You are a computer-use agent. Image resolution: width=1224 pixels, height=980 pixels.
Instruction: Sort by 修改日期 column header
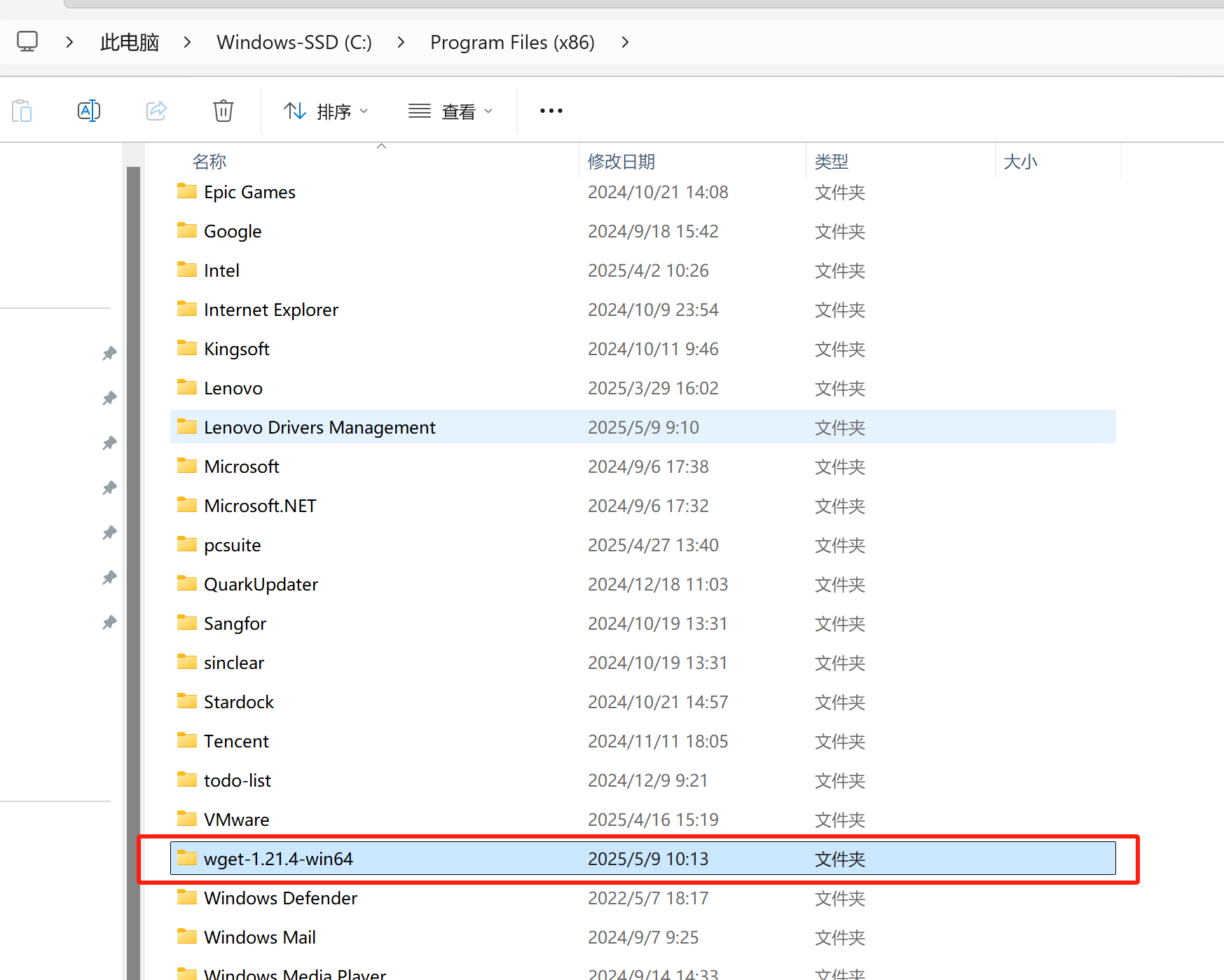click(x=621, y=162)
